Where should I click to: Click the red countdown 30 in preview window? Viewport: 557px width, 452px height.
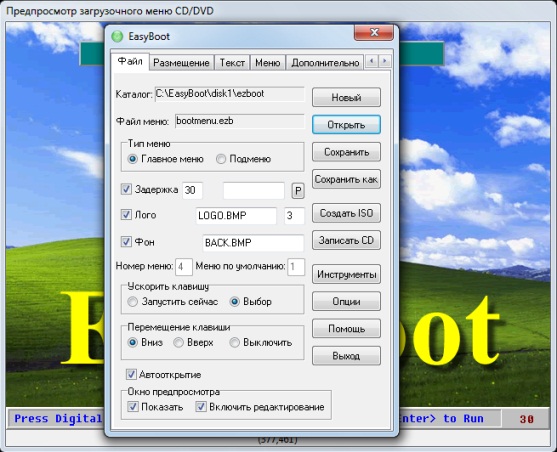click(526, 419)
